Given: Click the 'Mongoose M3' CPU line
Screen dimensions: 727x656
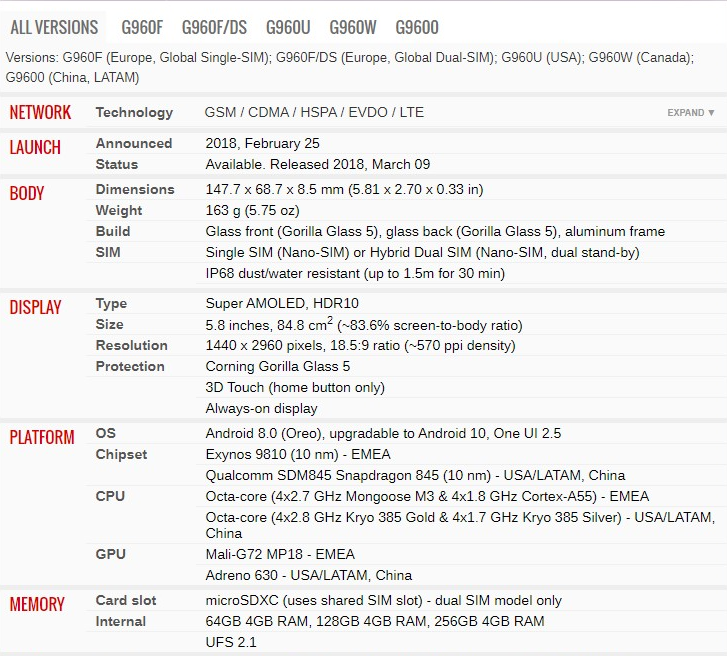Looking at the screenshot, I should 427,496.
